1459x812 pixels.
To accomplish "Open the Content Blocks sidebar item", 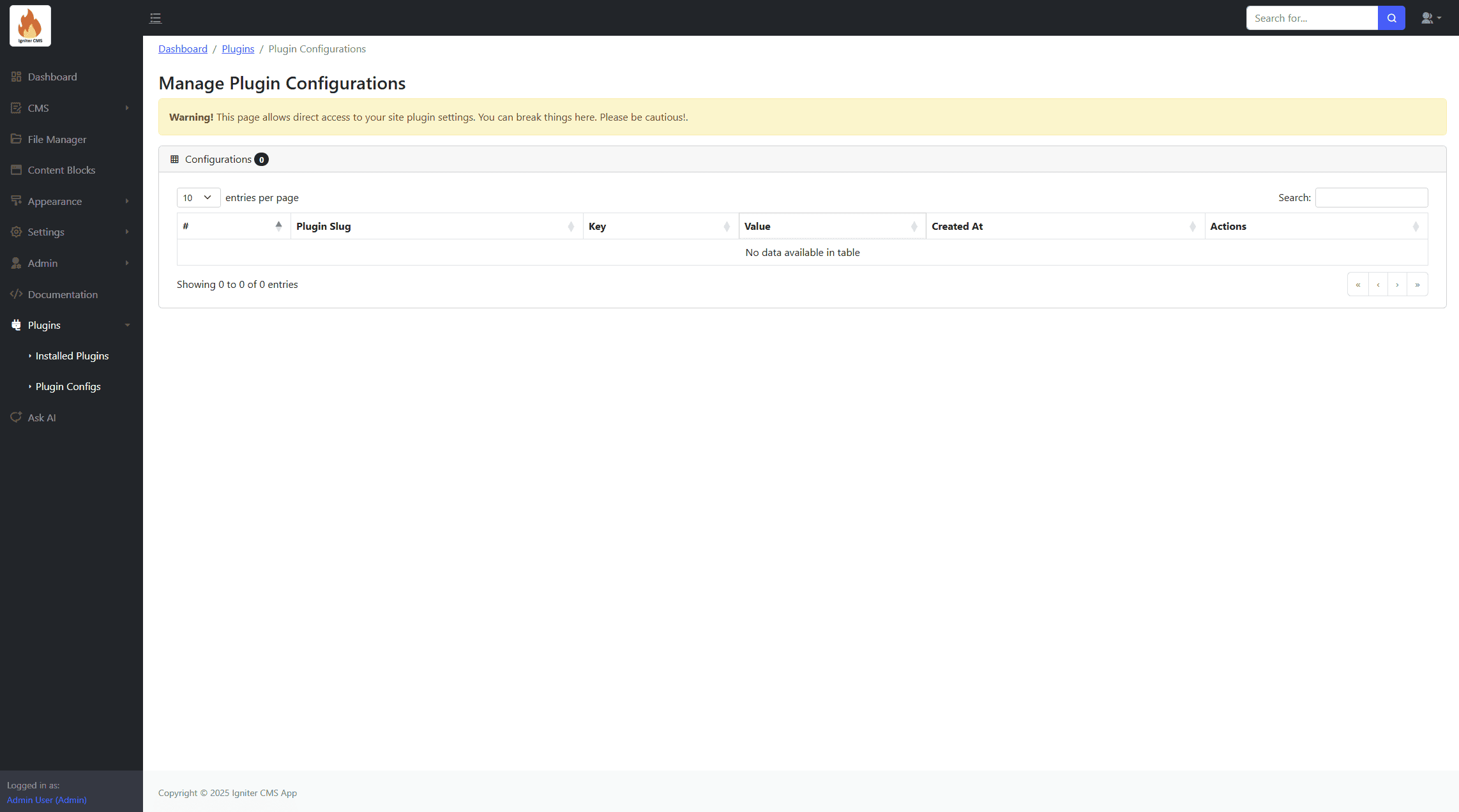I will point(61,170).
